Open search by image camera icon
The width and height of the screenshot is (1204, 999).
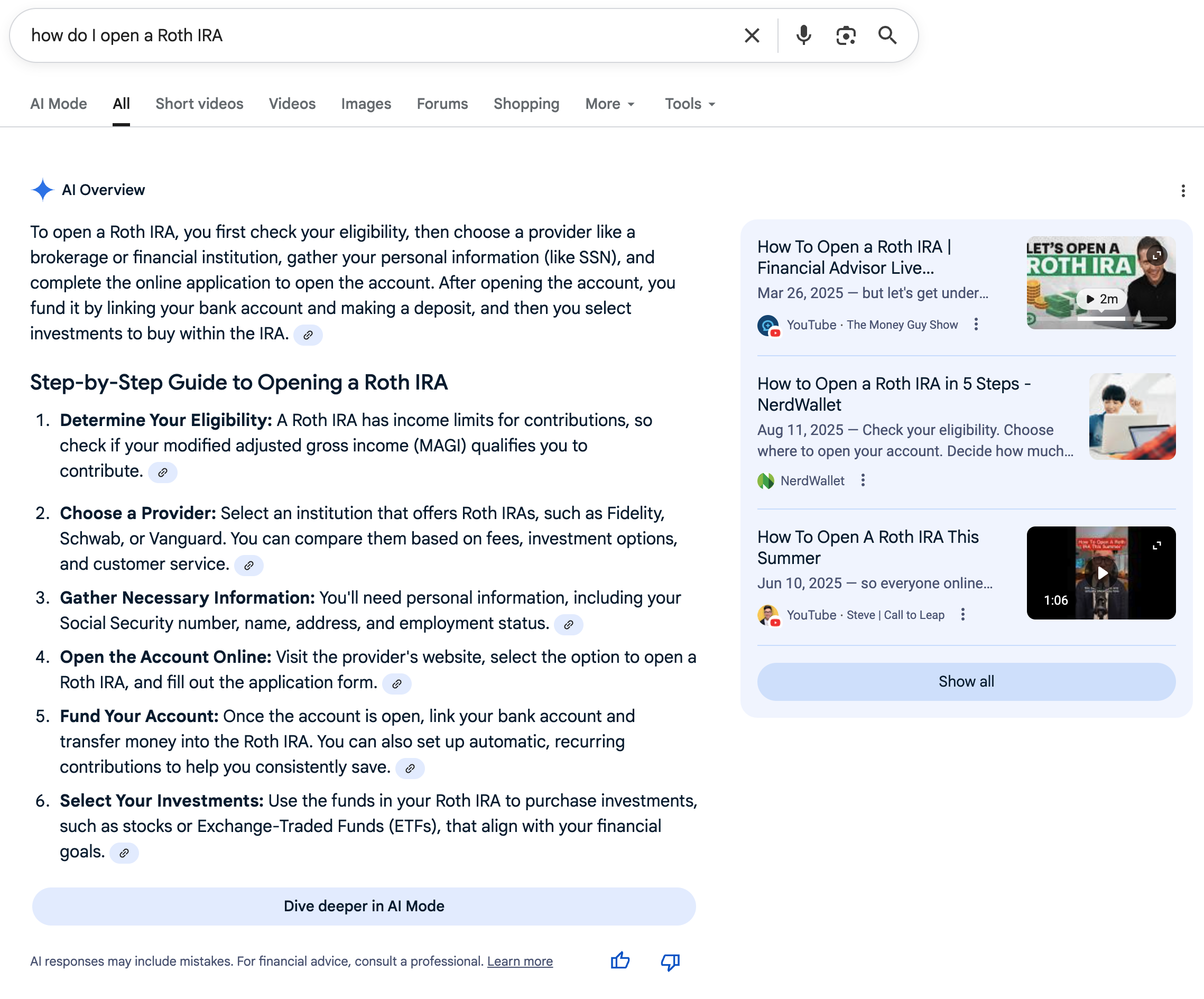[846, 35]
